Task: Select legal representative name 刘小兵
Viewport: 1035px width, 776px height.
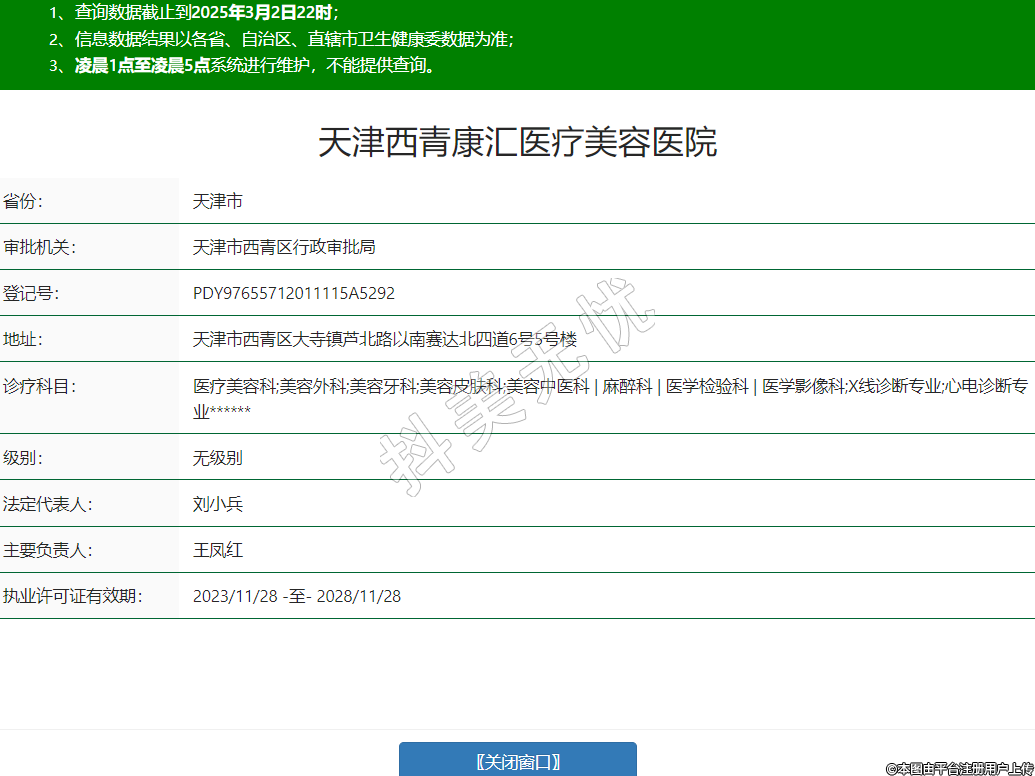Action: [x=218, y=504]
